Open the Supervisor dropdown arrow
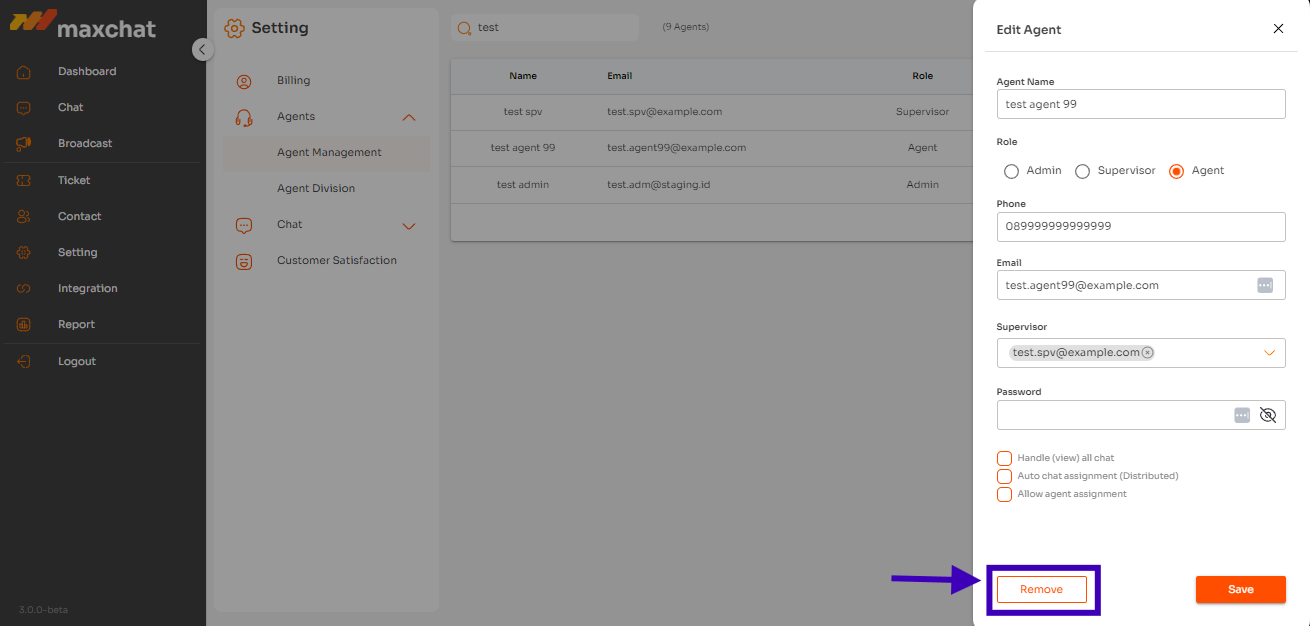This screenshot has width=1310, height=626. [x=1270, y=353]
